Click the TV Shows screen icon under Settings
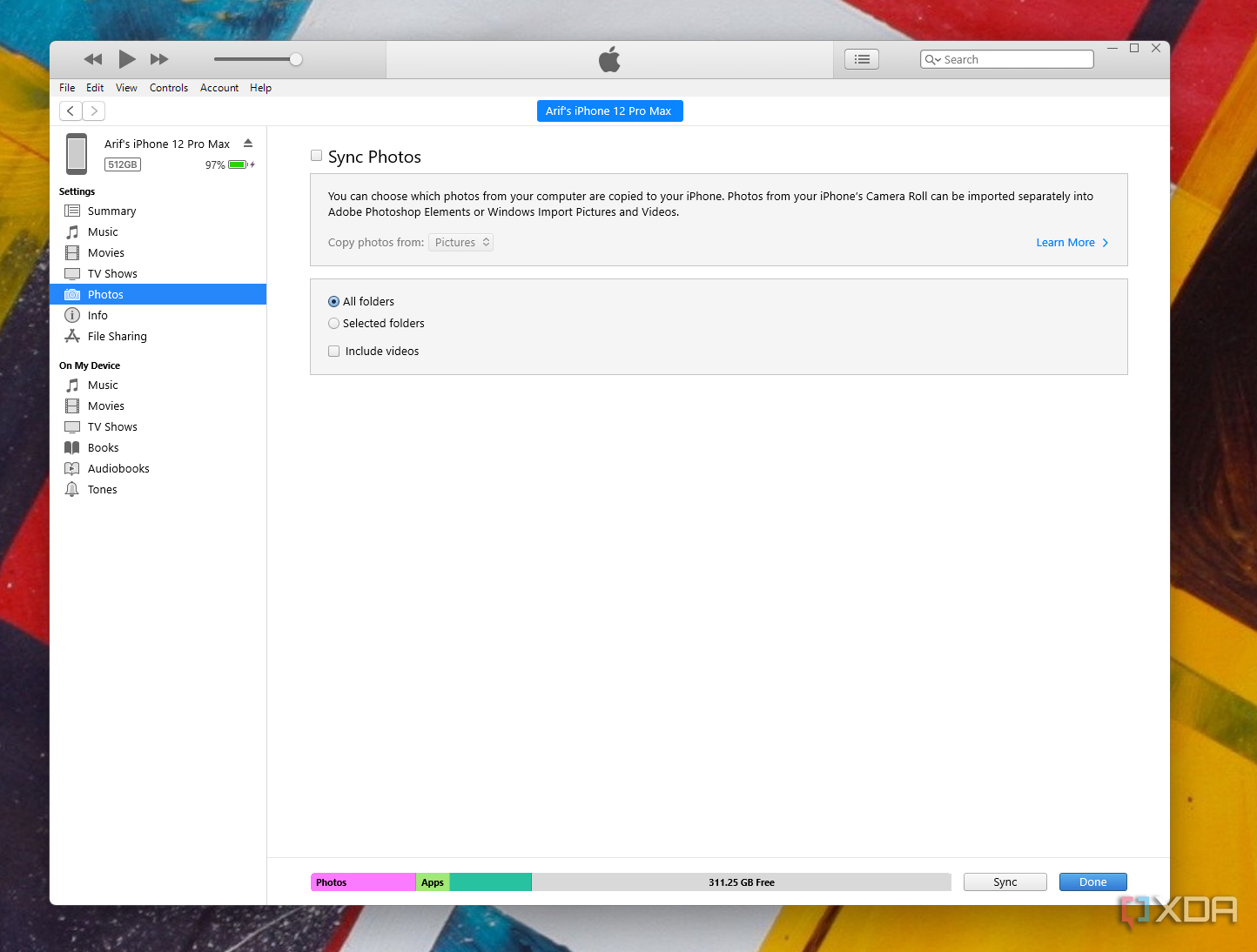The image size is (1257, 952). tap(72, 274)
